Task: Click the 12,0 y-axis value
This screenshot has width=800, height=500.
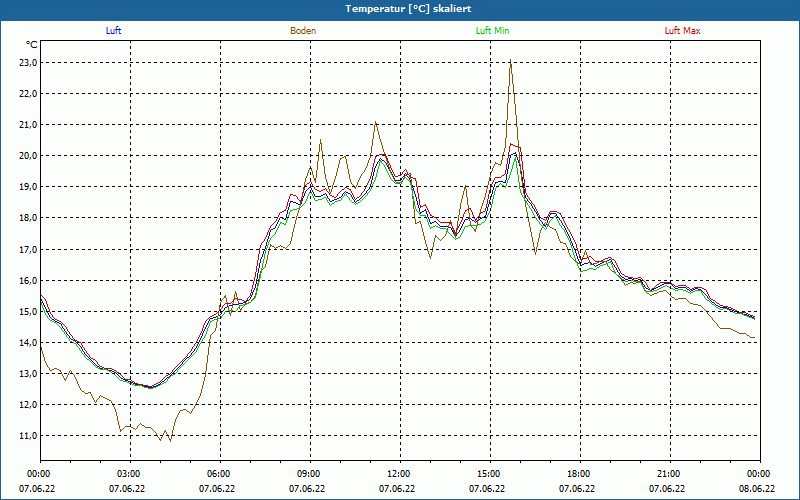Action: click(x=29, y=405)
